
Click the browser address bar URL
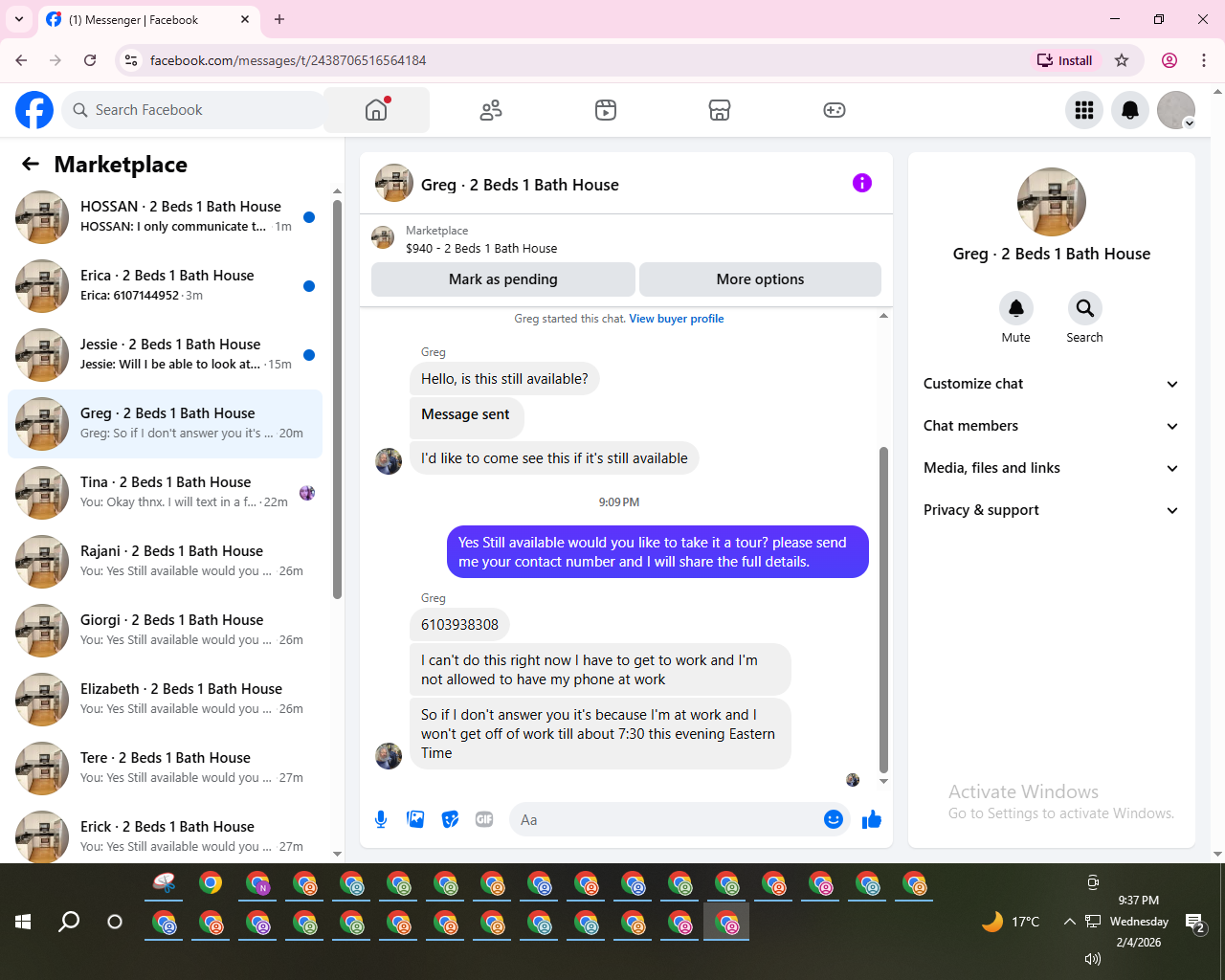[288, 60]
